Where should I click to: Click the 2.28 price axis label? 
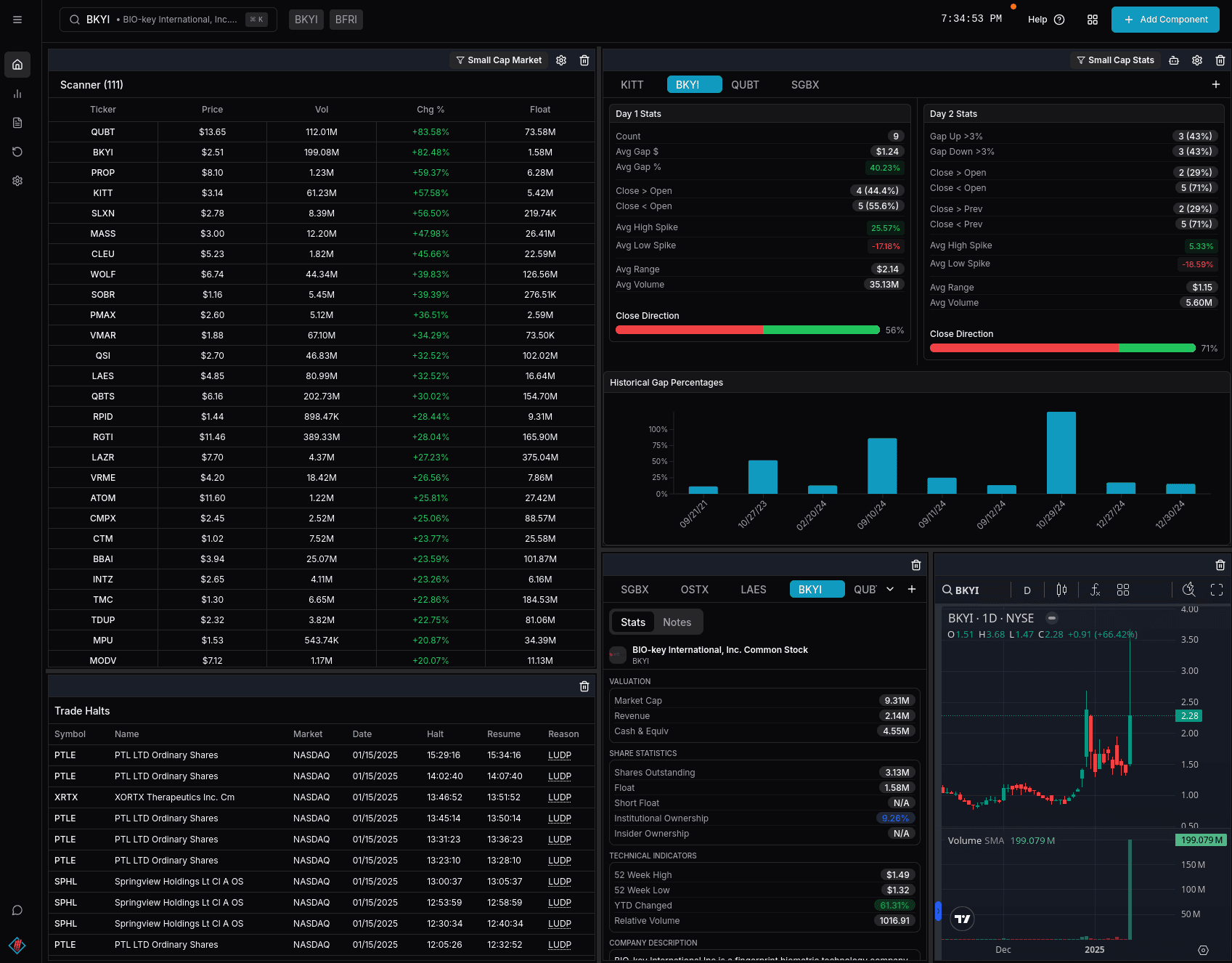pyautogui.click(x=1189, y=716)
